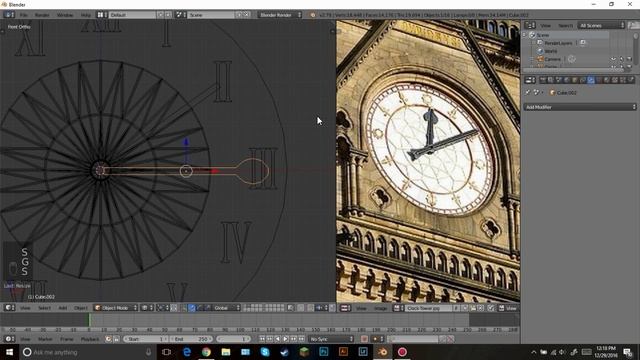The image size is (640, 360).
Task: Open the viewport shading selector
Action: point(147,308)
